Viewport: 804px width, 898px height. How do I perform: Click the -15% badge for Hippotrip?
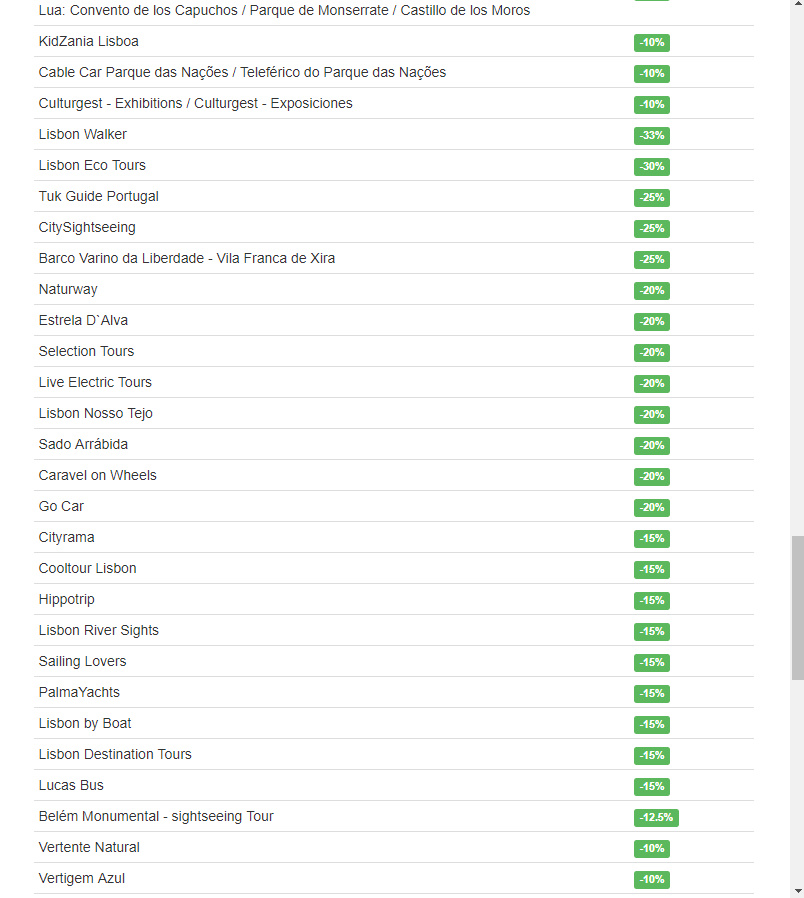point(652,600)
